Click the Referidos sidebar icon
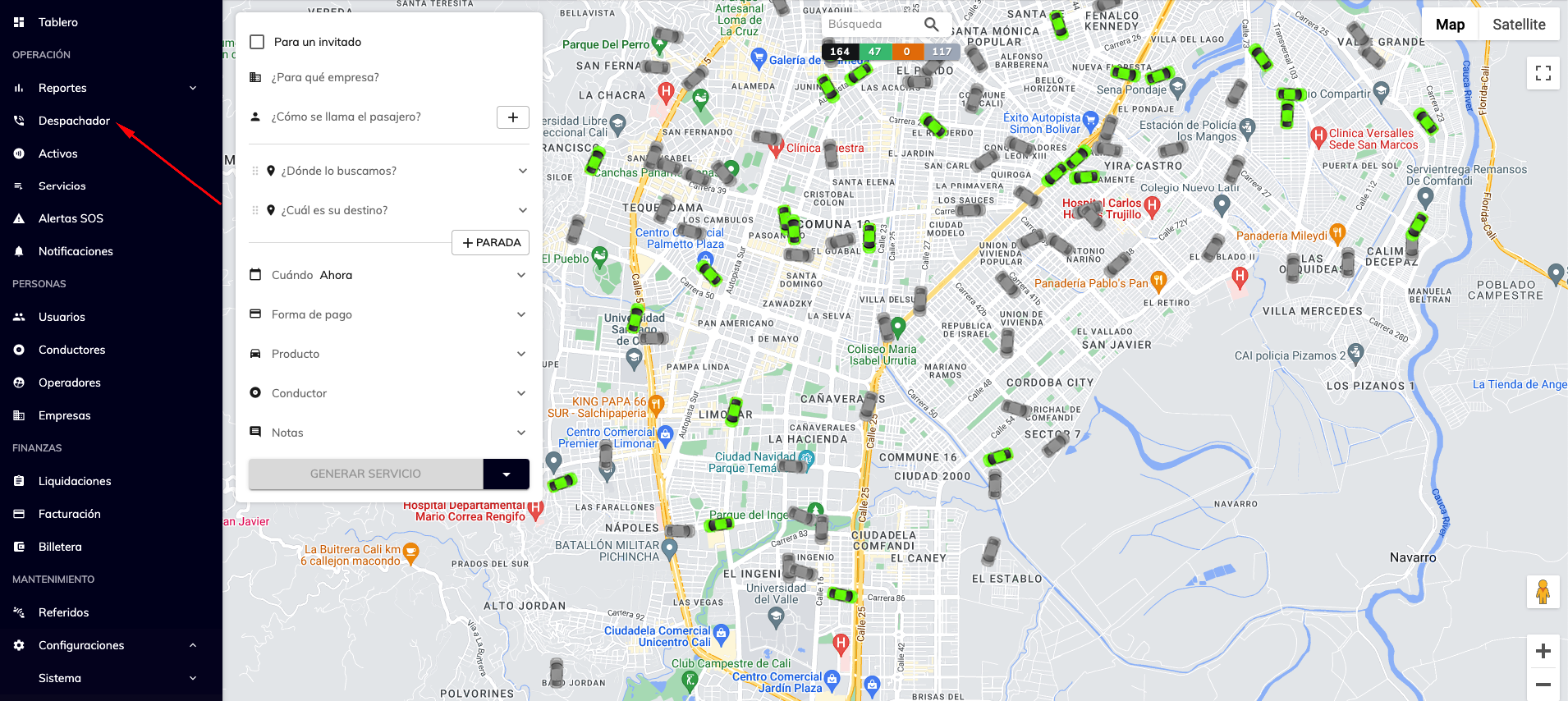 pos(19,612)
